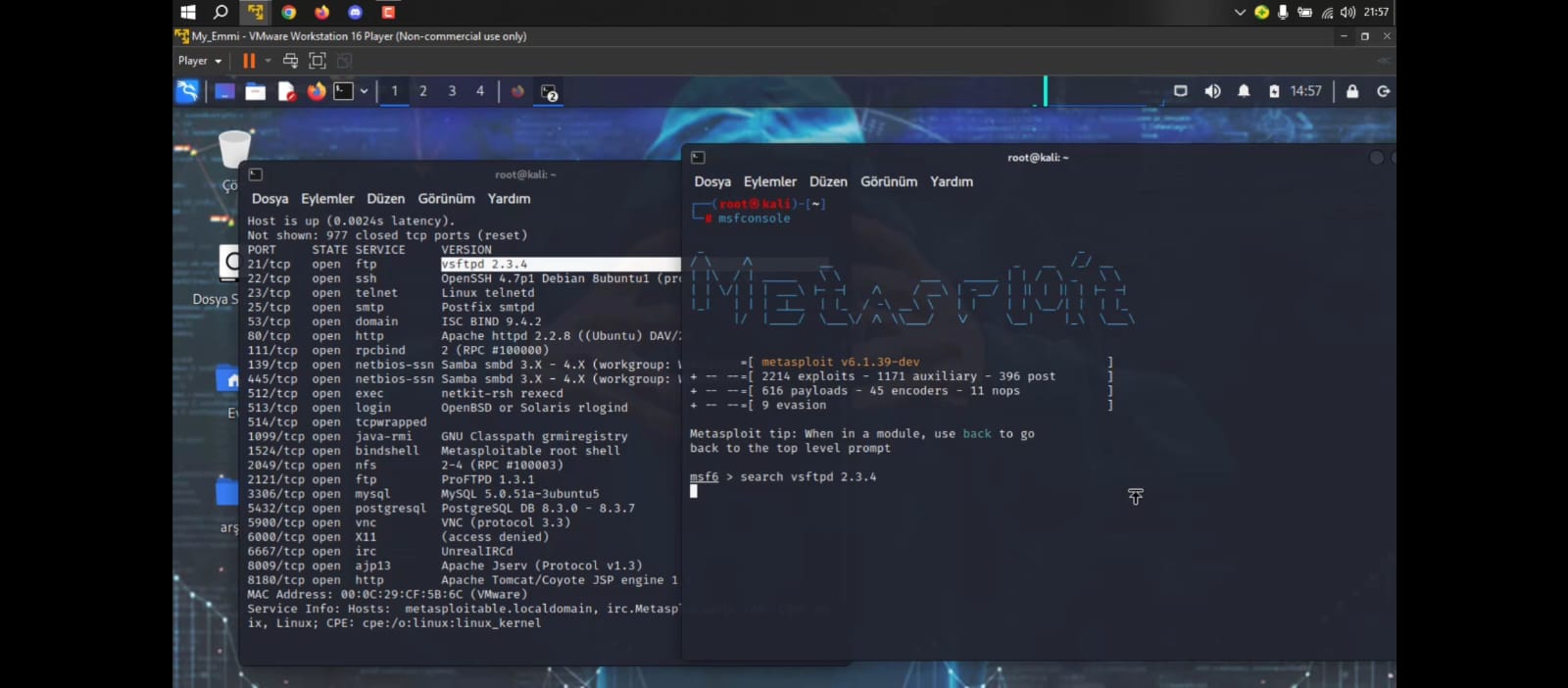Open Windows Wi-Fi network icon
The width and height of the screenshot is (1568, 688).
1327,12
